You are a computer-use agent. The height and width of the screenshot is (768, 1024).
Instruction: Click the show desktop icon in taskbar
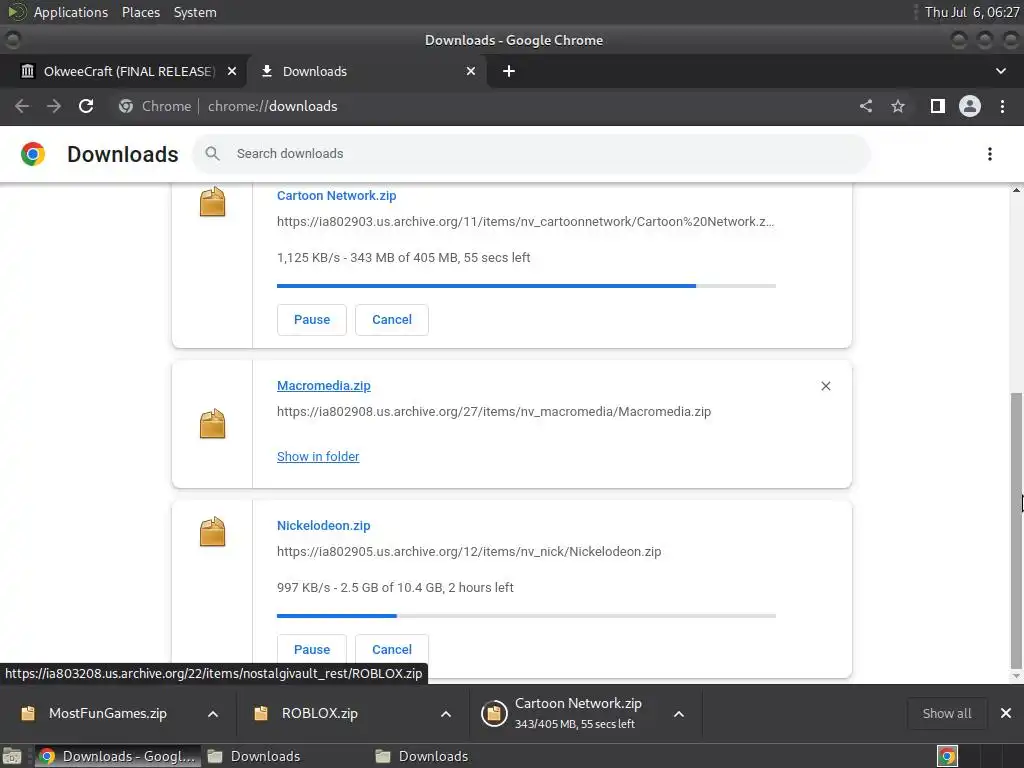pos(12,756)
